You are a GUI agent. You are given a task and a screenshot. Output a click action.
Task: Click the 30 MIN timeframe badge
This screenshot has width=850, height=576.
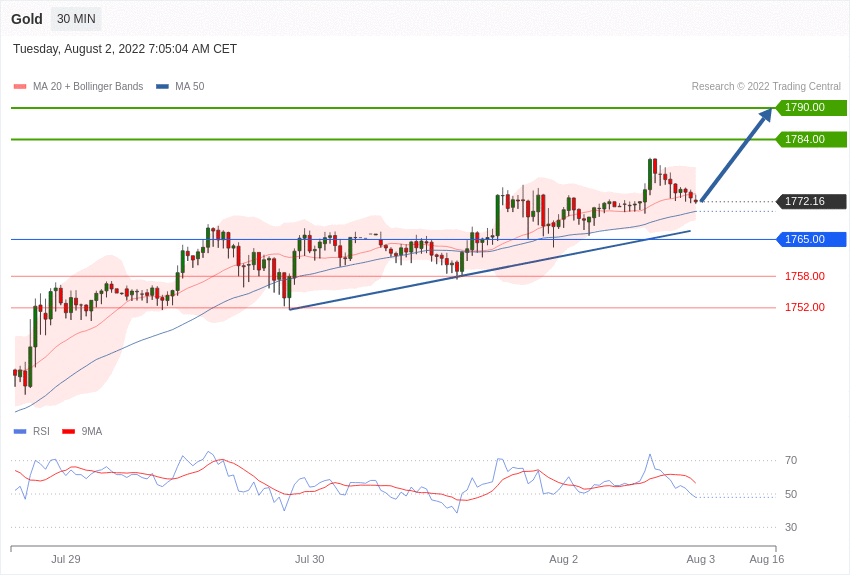76,19
